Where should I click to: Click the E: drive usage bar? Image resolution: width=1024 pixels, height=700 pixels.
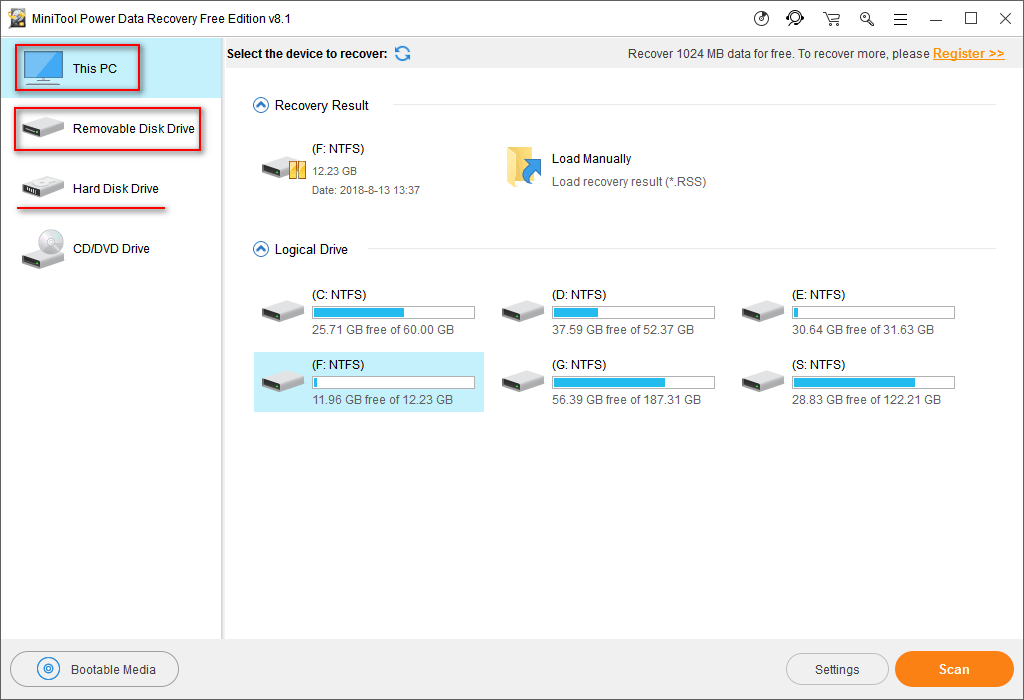pyautogui.click(x=873, y=313)
